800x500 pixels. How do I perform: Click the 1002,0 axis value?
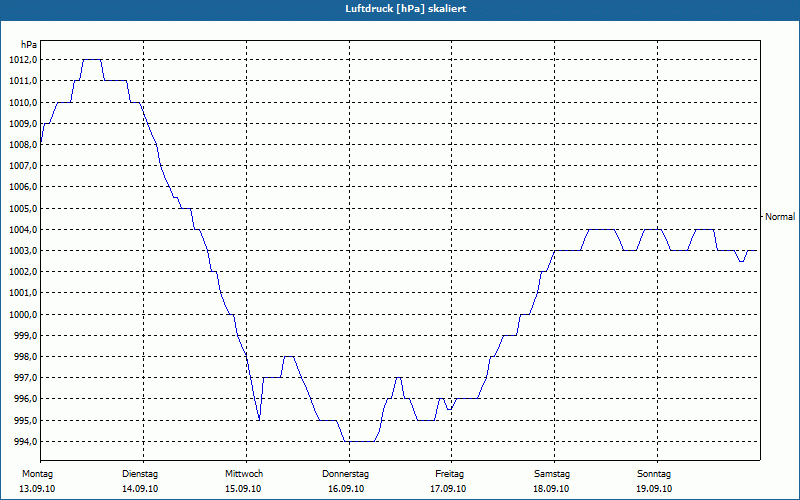pyautogui.click(x=23, y=272)
